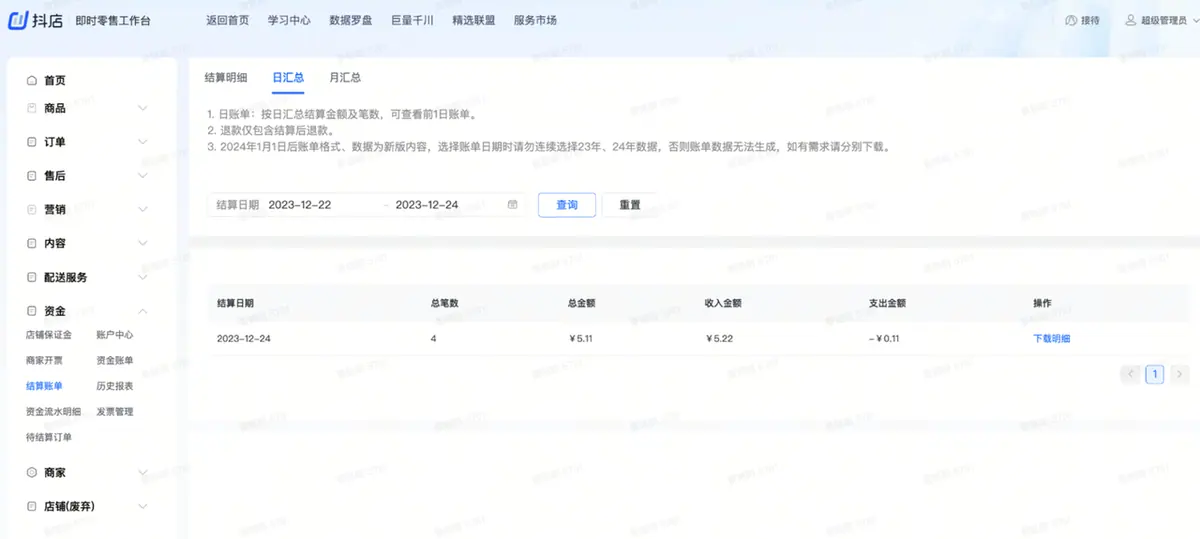
Task: Switch to the 结算明细 tab
Action: click(x=225, y=77)
